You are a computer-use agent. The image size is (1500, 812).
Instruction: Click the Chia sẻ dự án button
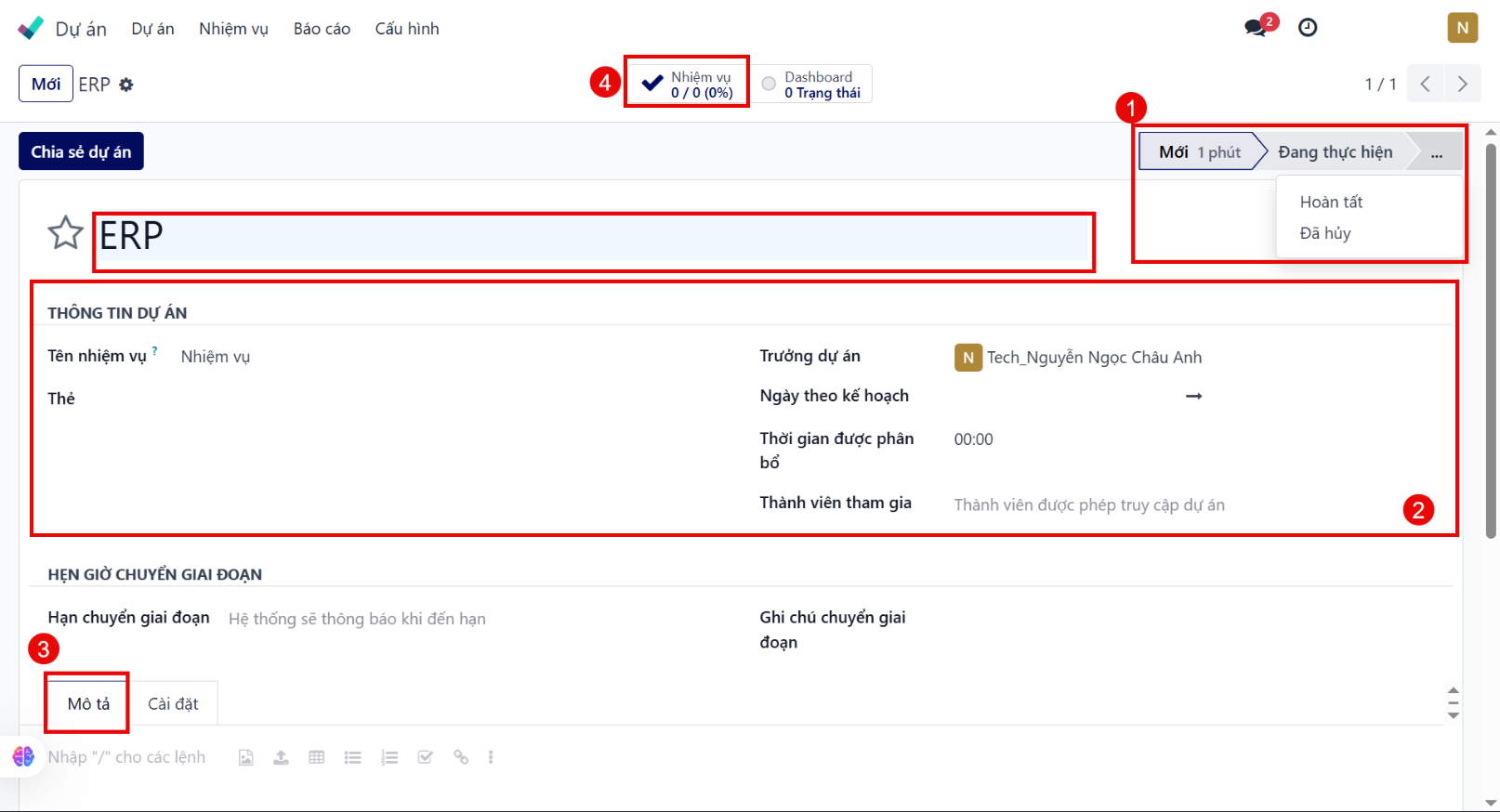[x=81, y=151]
